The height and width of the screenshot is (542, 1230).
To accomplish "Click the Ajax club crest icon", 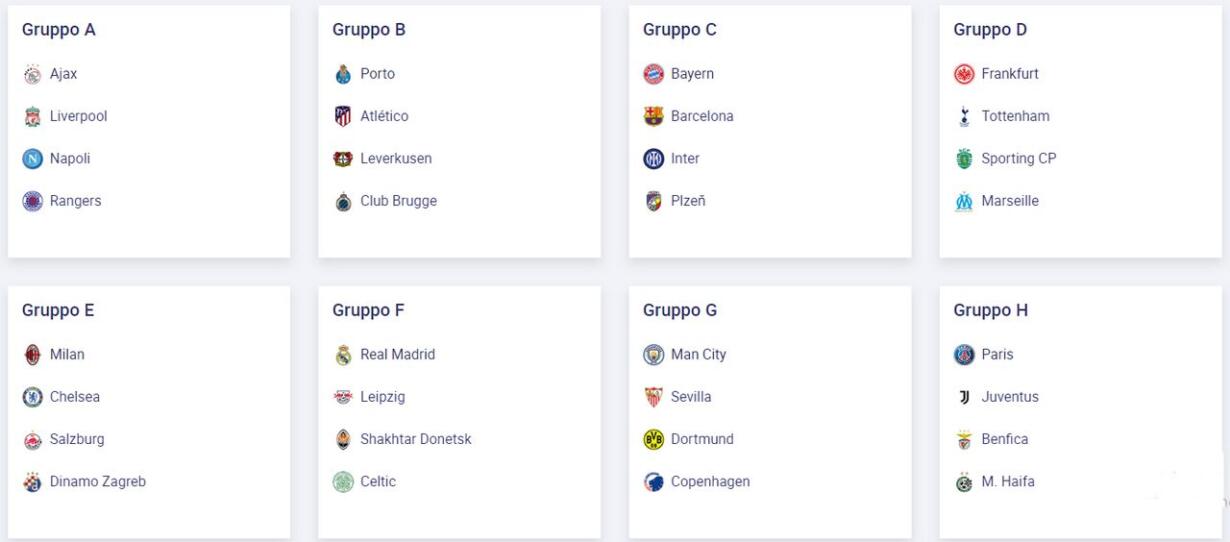I will click(x=32, y=74).
